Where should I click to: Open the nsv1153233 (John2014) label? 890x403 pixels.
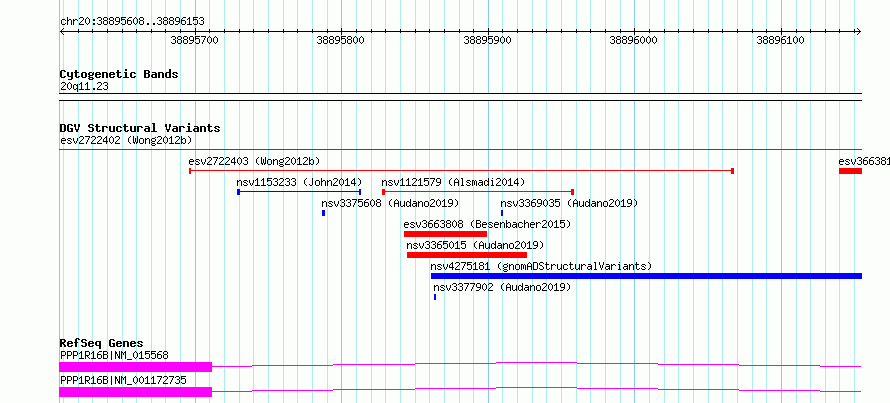click(x=299, y=182)
